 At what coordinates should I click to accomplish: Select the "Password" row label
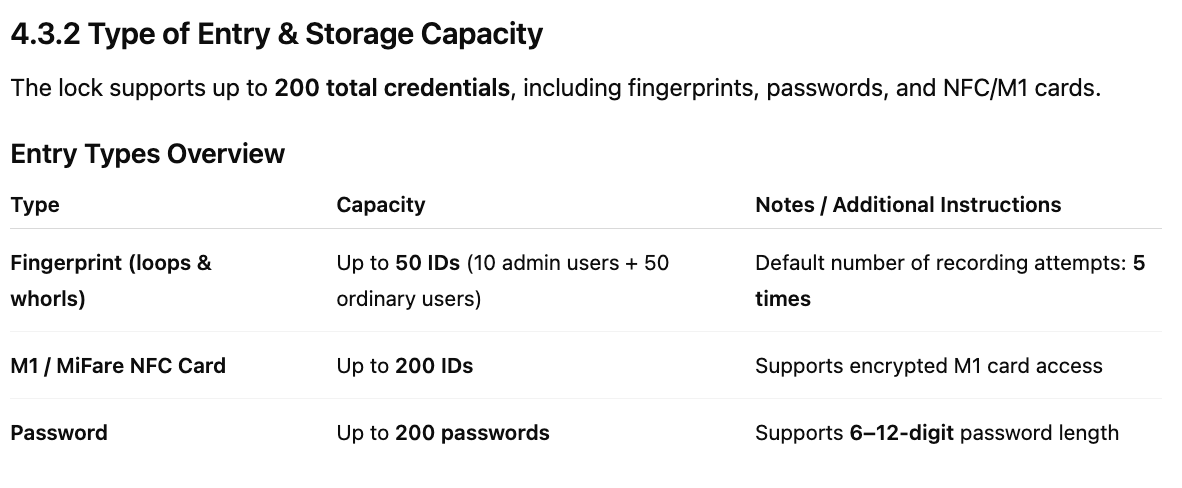point(59,433)
